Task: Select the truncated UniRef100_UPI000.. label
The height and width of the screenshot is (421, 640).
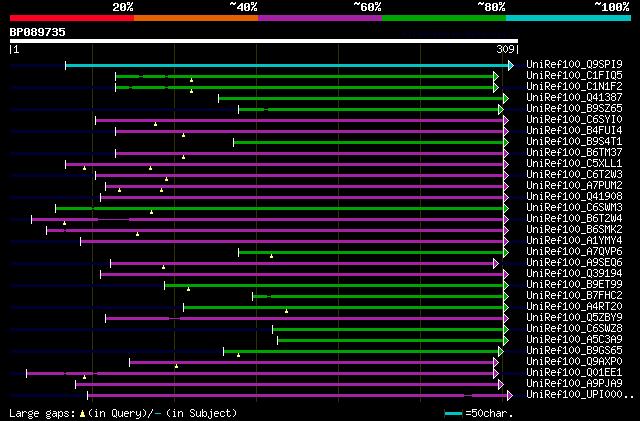Action: pos(580,395)
